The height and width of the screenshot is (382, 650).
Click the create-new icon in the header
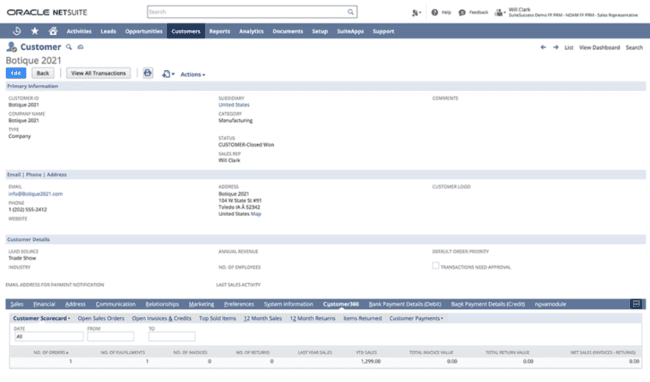tap(416, 13)
